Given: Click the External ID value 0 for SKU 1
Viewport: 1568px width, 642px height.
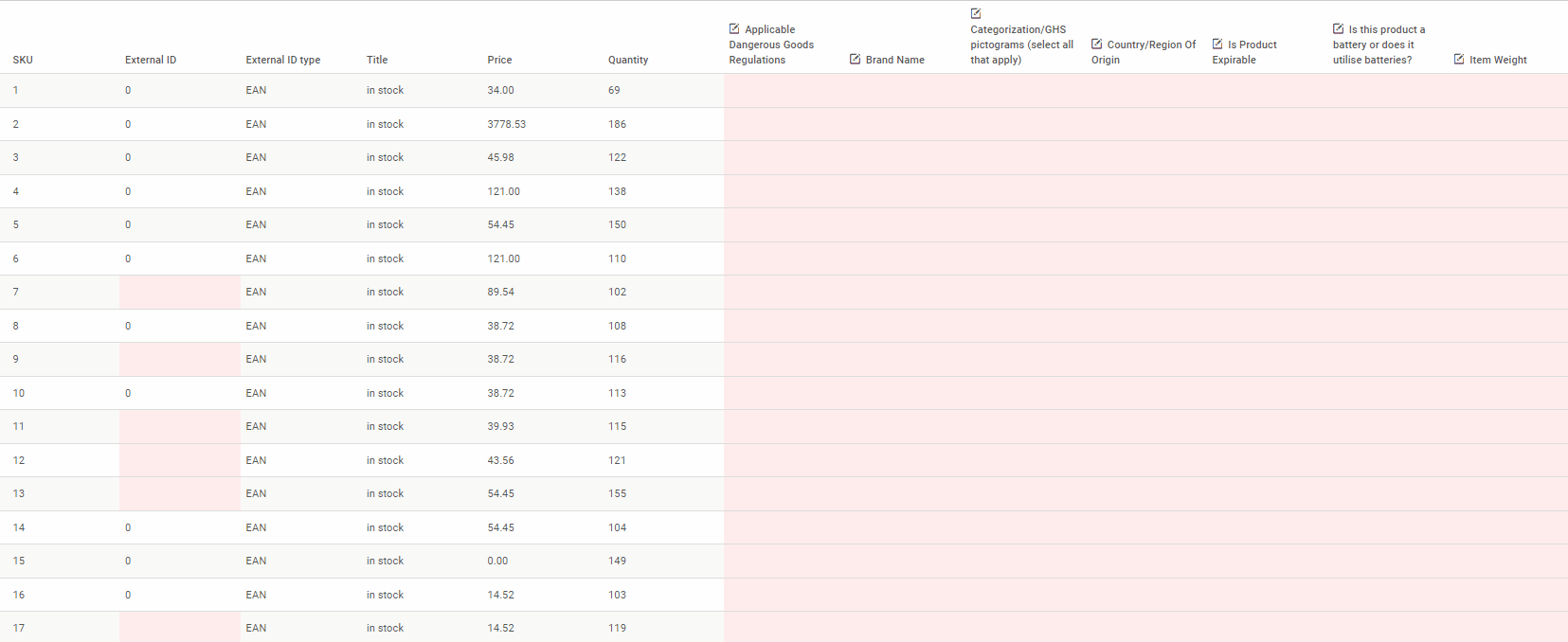Looking at the screenshot, I should pyautogui.click(x=128, y=90).
